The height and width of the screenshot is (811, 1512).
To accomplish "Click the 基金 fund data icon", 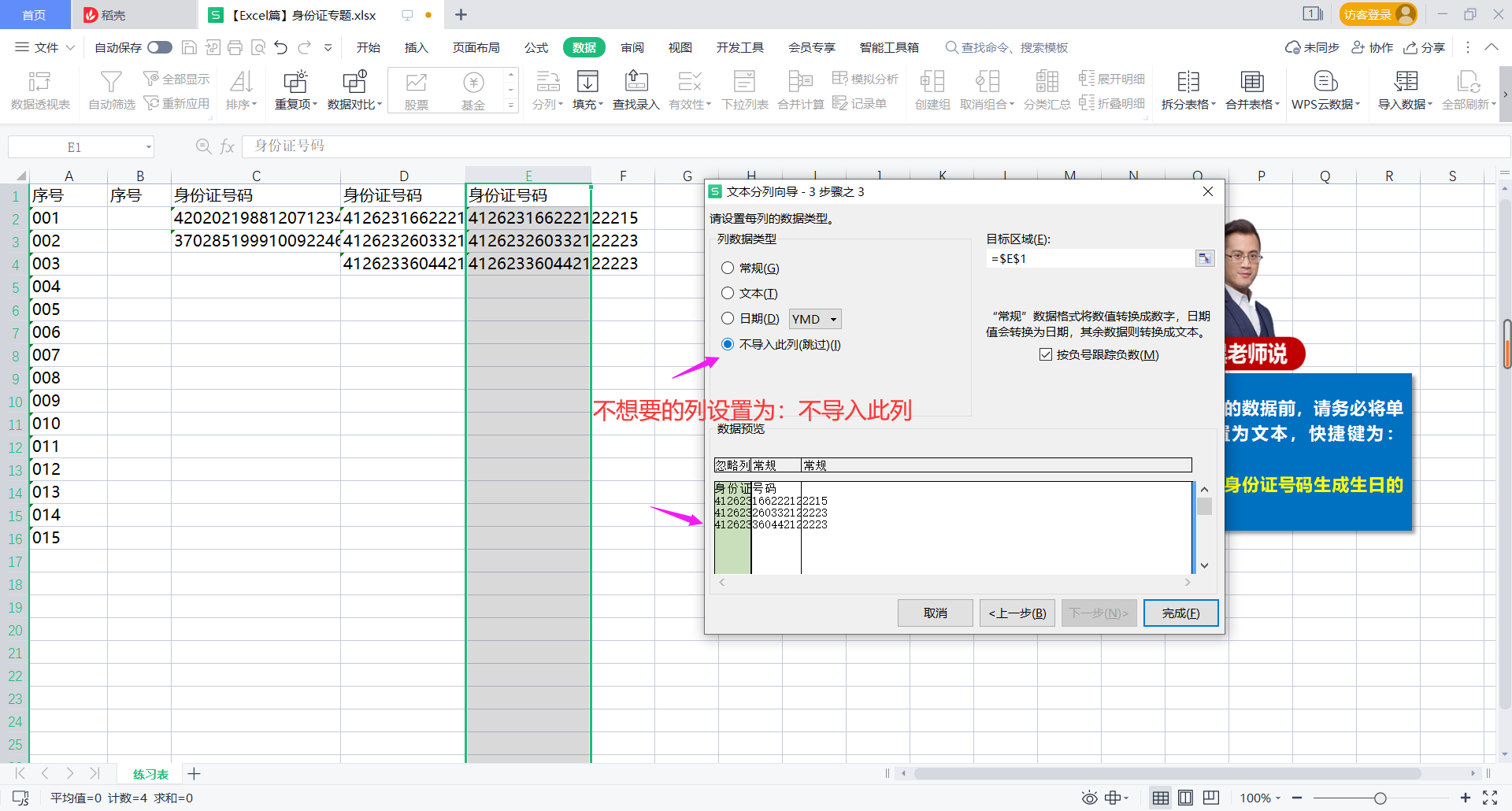I will (x=472, y=90).
